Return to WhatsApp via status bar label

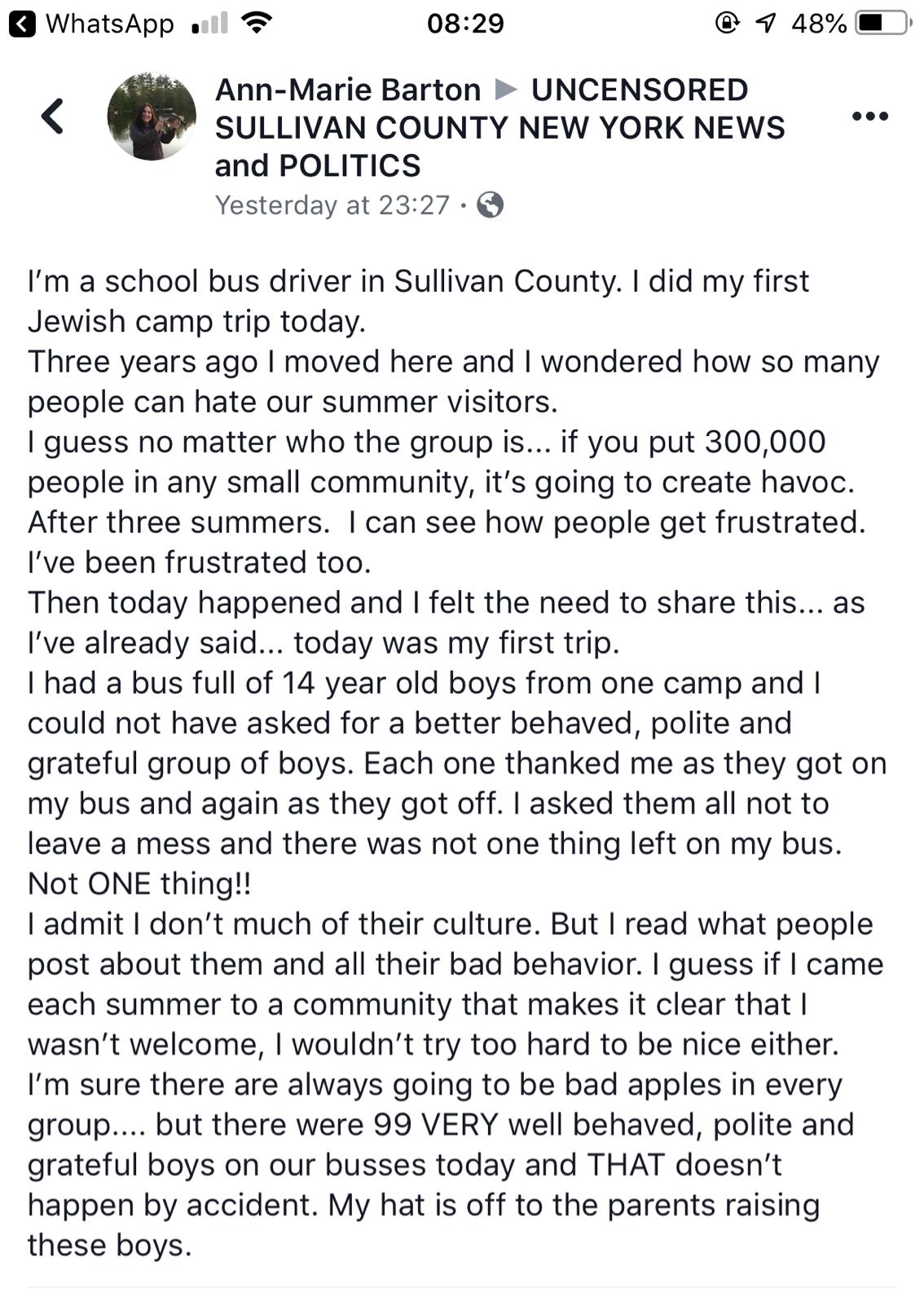tap(109, 24)
